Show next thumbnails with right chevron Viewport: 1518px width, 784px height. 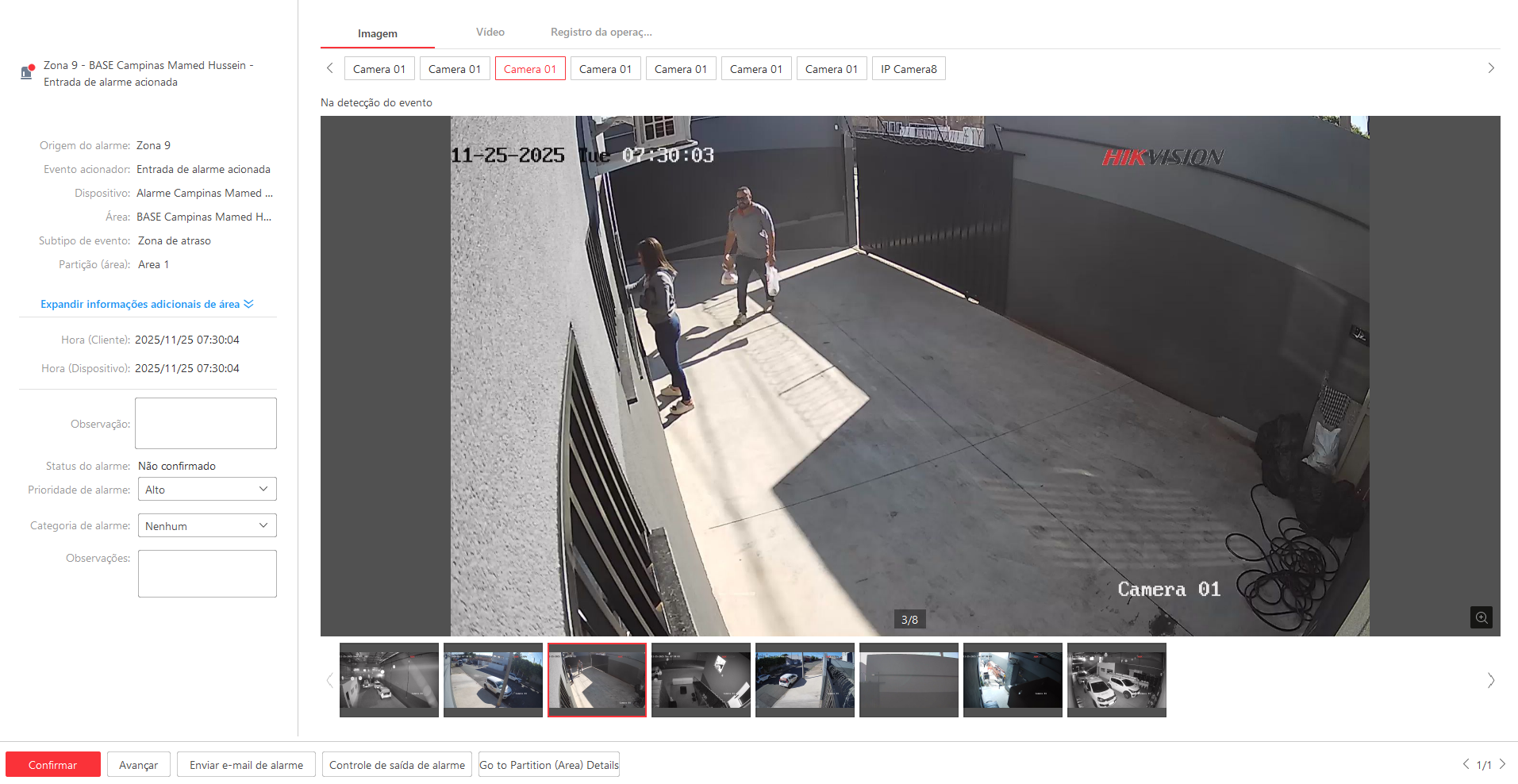tap(1490, 681)
